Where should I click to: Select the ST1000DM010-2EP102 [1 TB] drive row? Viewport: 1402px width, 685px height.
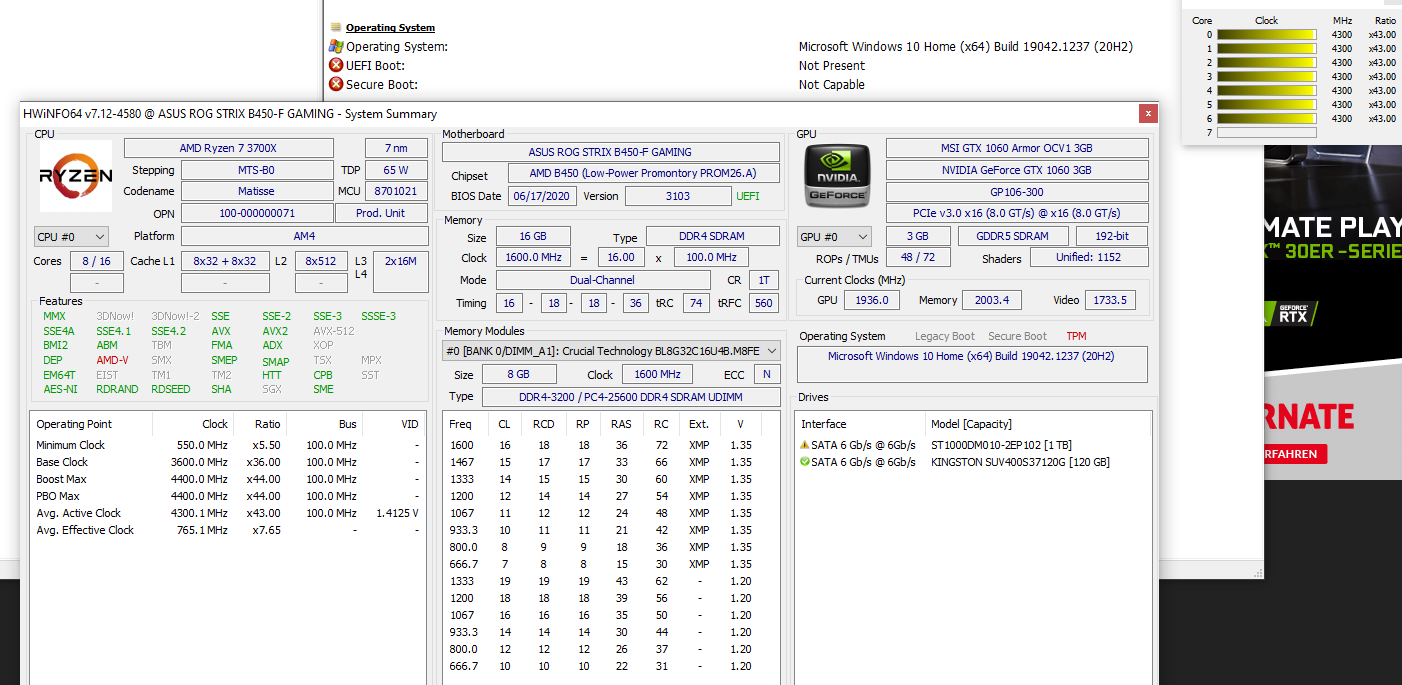click(973, 445)
